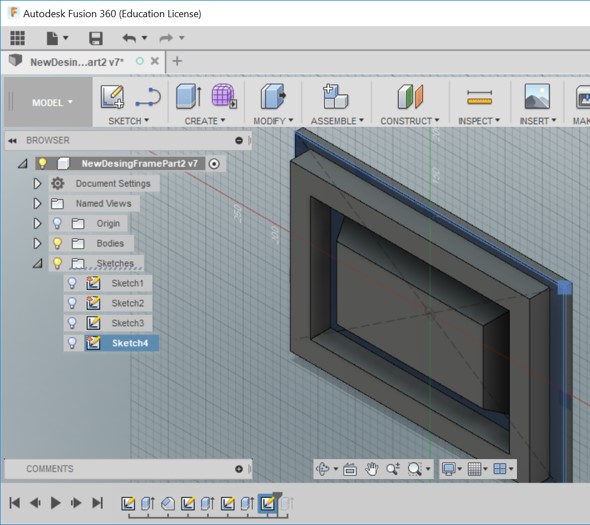Viewport: 590px width, 525px height.
Task: Open the INSPECT menu
Action: point(479,121)
